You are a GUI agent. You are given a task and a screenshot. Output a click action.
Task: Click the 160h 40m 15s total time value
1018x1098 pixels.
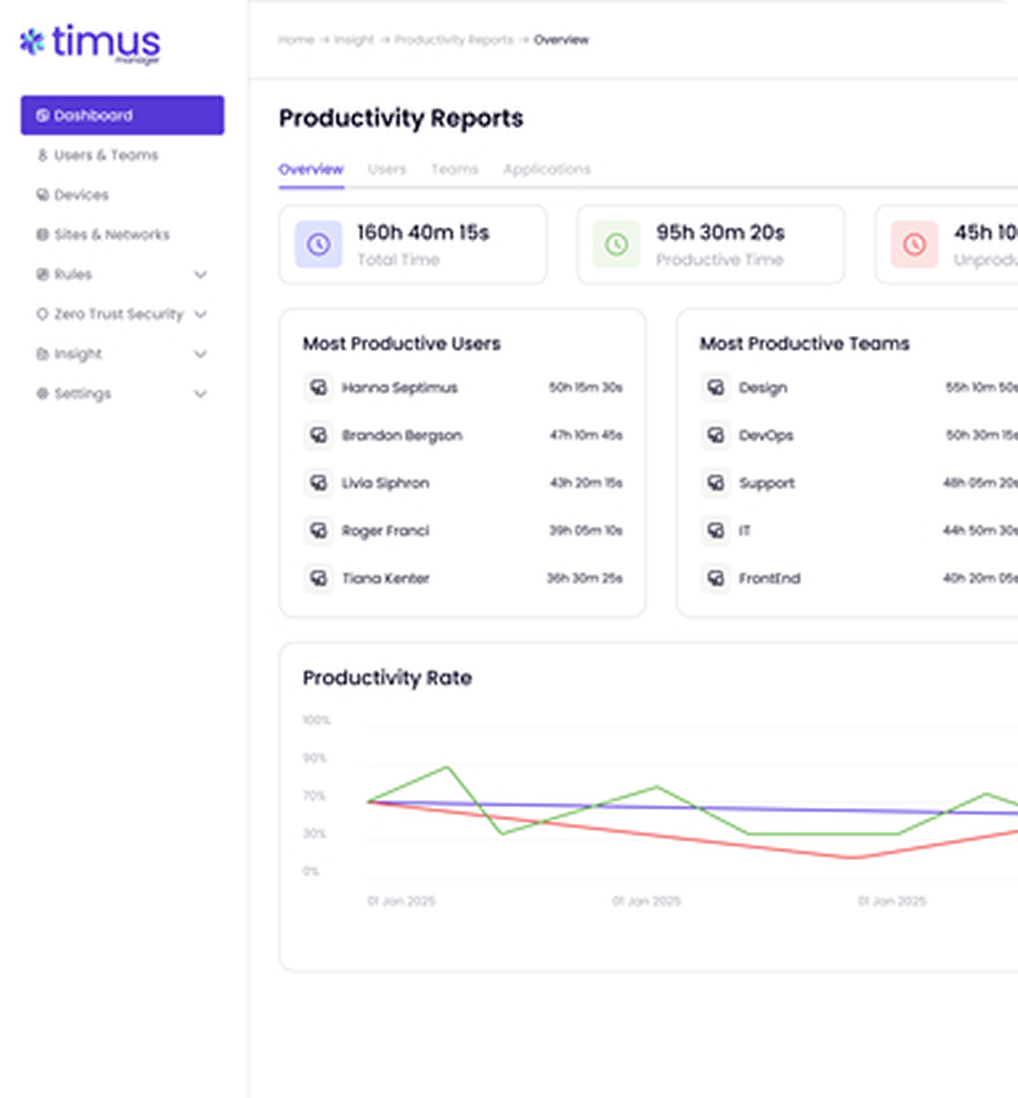(x=423, y=232)
